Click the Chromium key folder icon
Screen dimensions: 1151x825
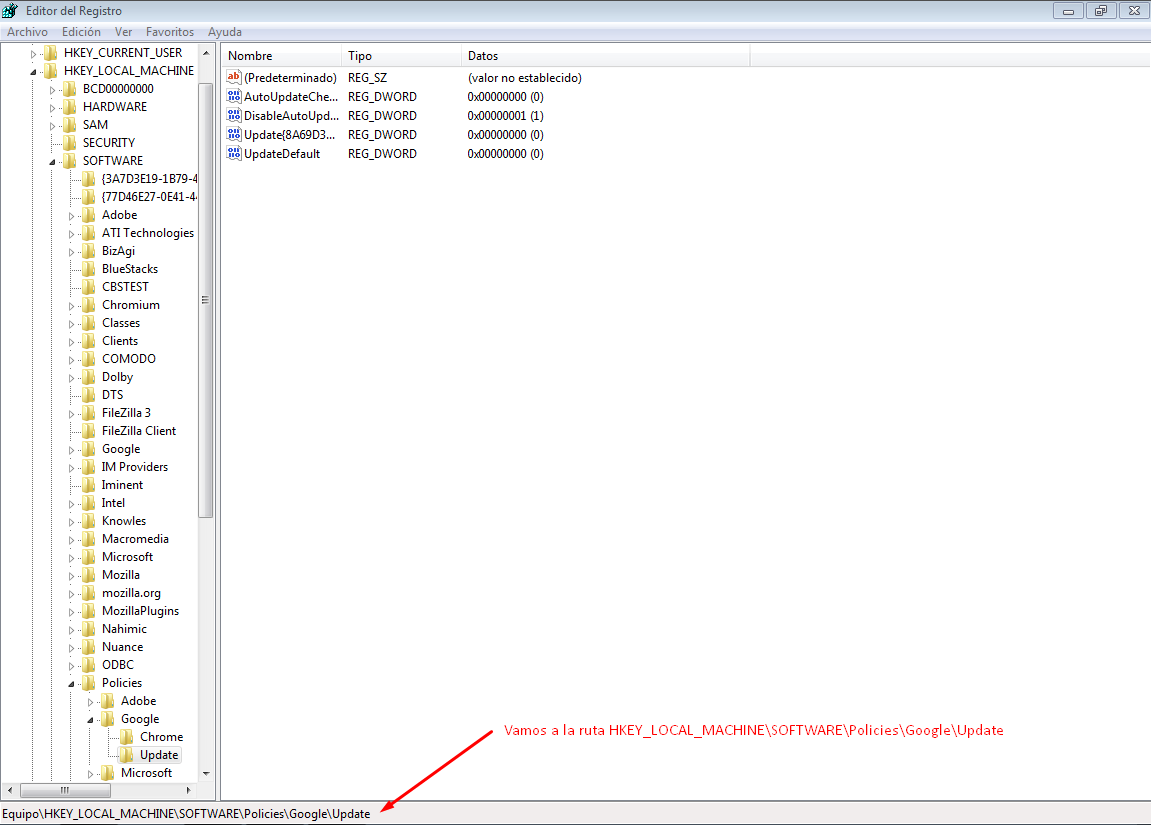point(89,305)
